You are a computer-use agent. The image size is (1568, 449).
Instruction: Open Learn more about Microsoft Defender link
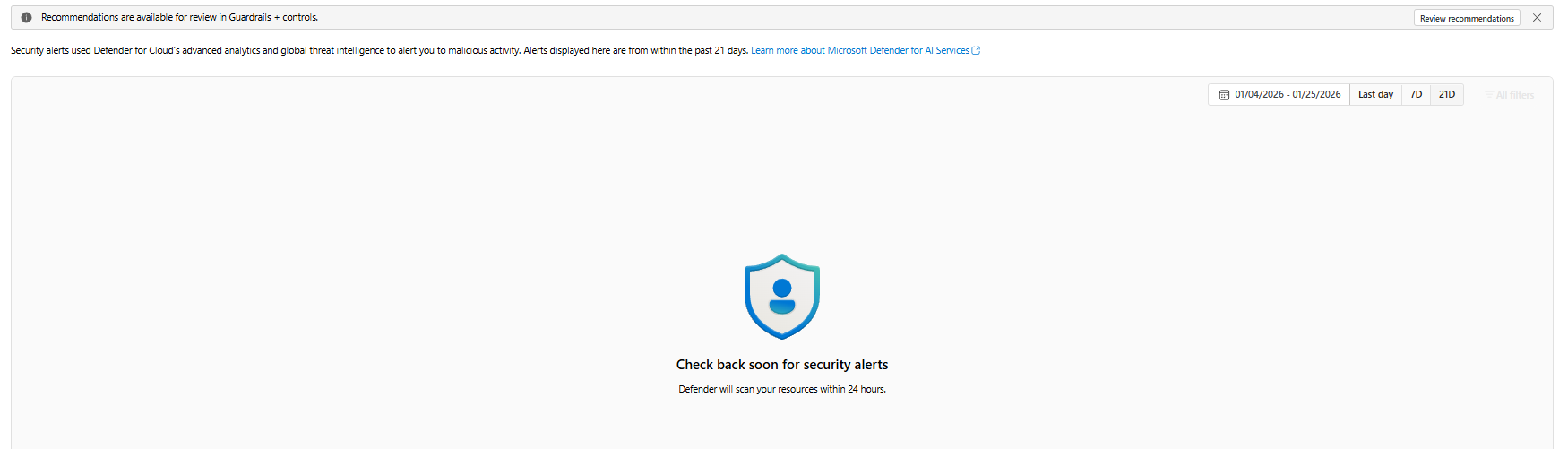tap(859, 51)
